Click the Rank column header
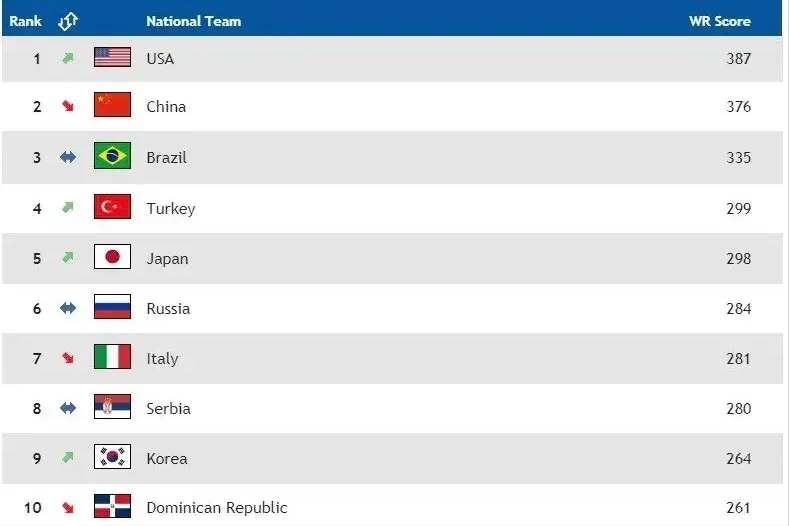Image resolution: width=789 pixels, height=526 pixels. pyautogui.click(x=26, y=20)
